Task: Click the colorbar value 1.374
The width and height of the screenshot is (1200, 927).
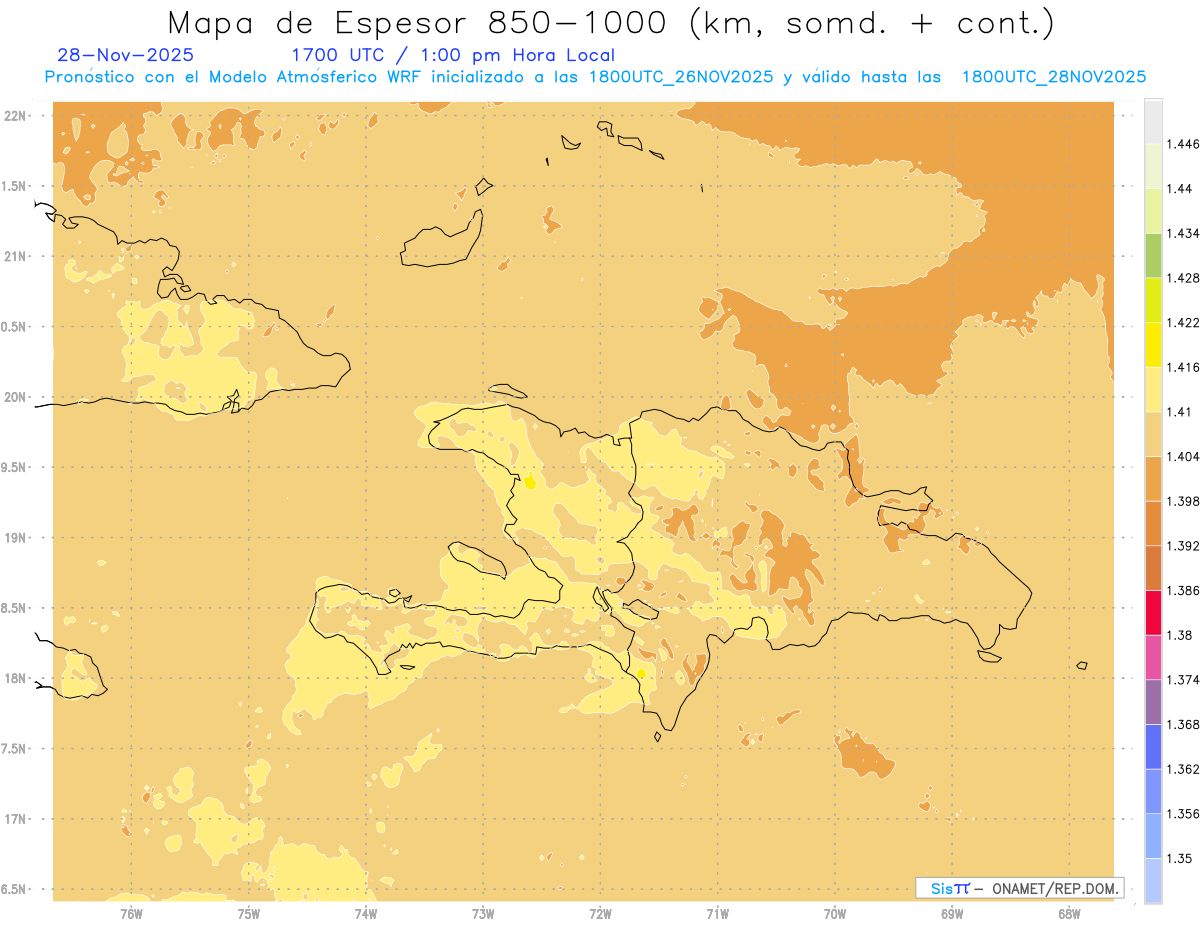Action: click(x=1183, y=680)
